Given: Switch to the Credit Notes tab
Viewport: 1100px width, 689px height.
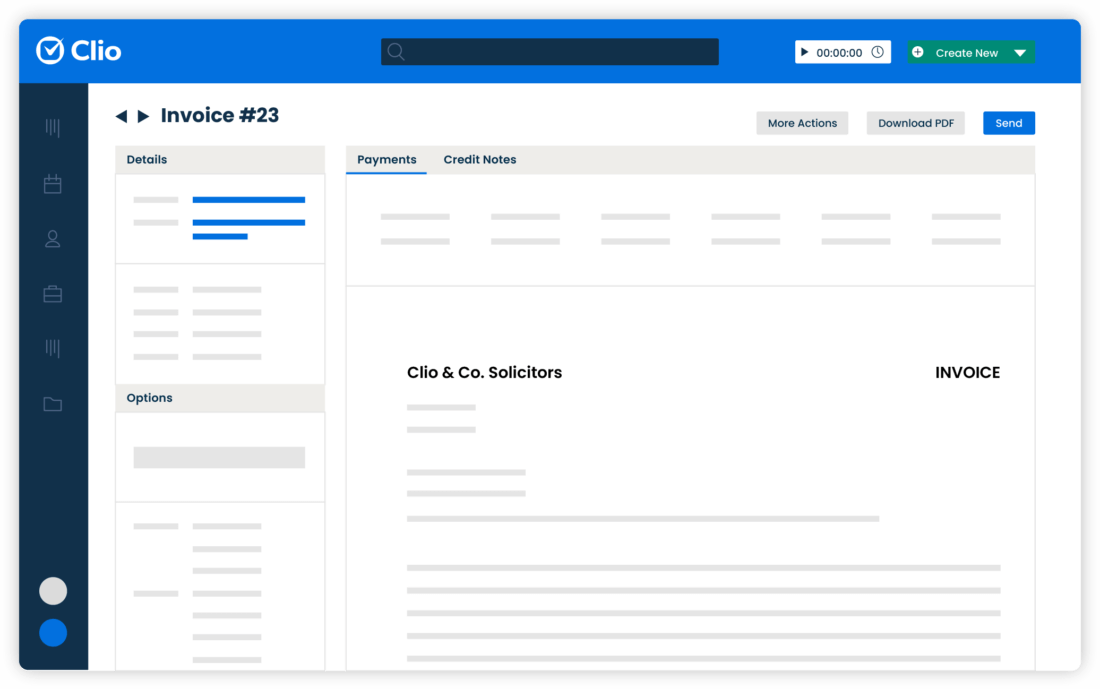Looking at the screenshot, I should point(480,159).
